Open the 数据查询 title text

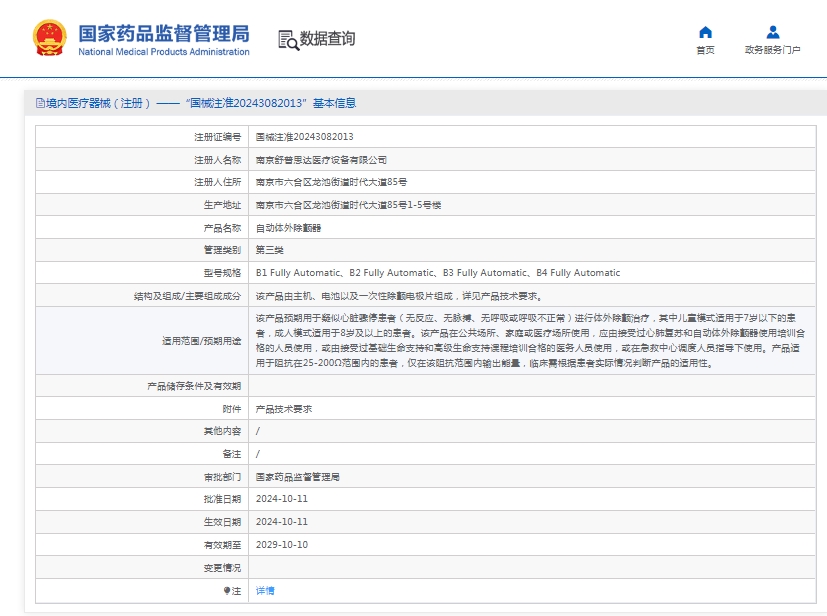click(x=328, y=39)
